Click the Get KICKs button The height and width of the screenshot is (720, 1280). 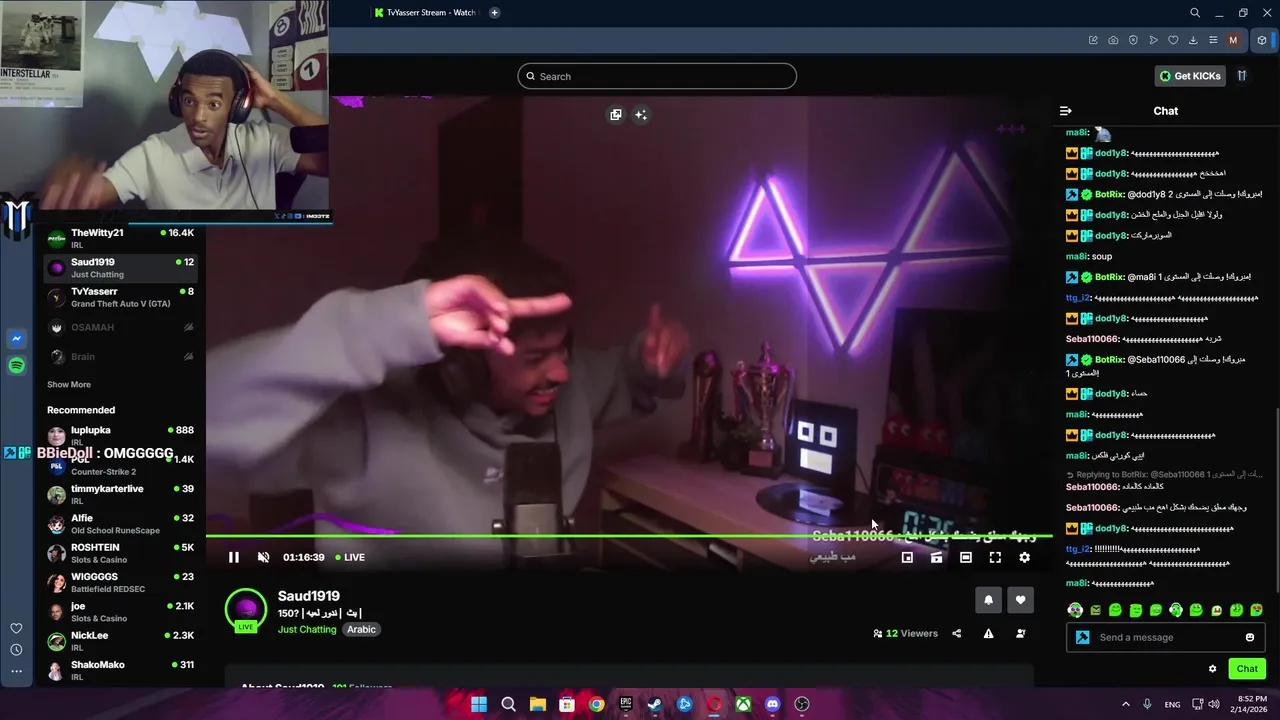click(x=1190, y=76)
